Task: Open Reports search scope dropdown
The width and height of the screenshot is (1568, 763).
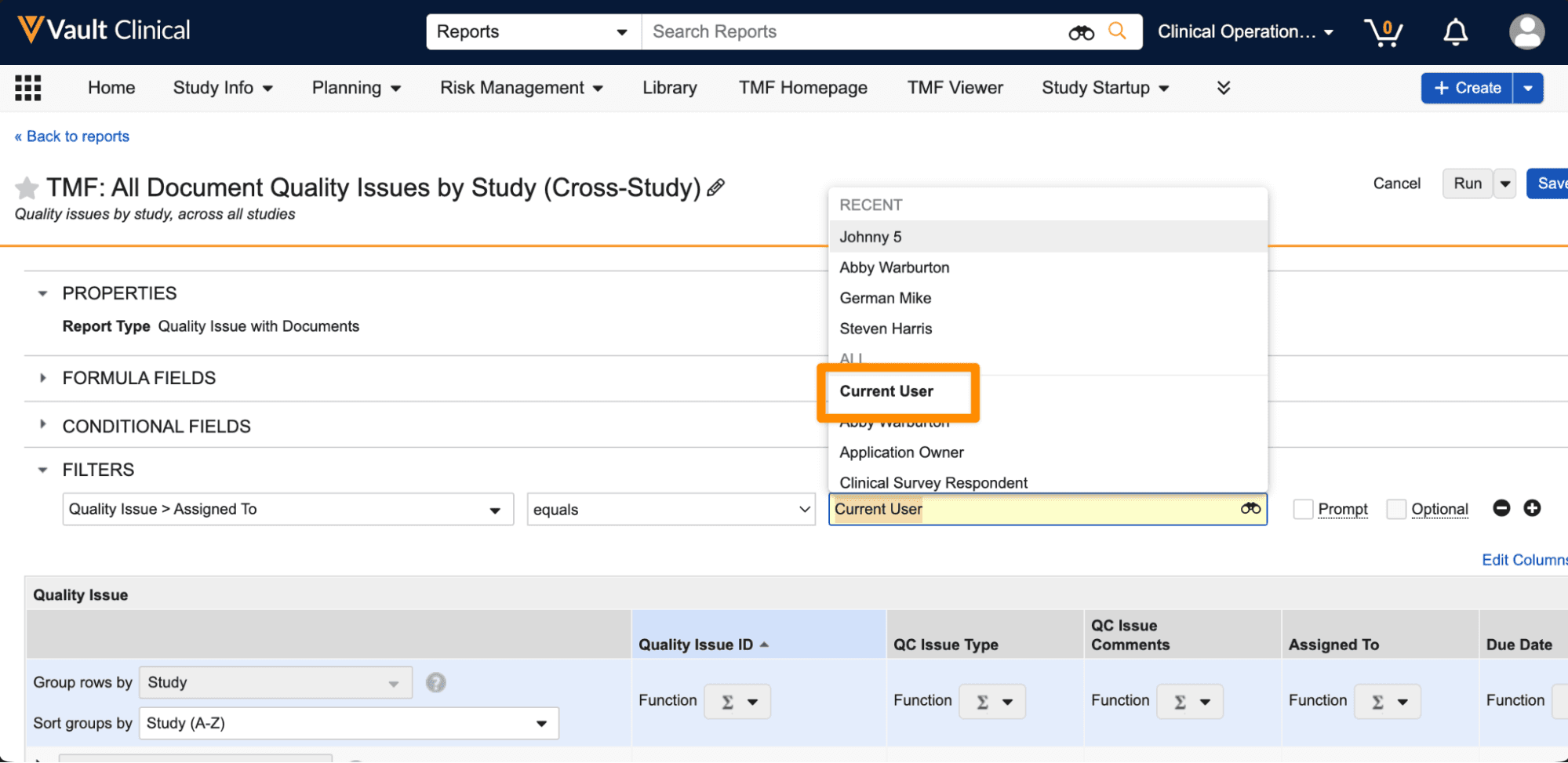Action: coord(534,32)
